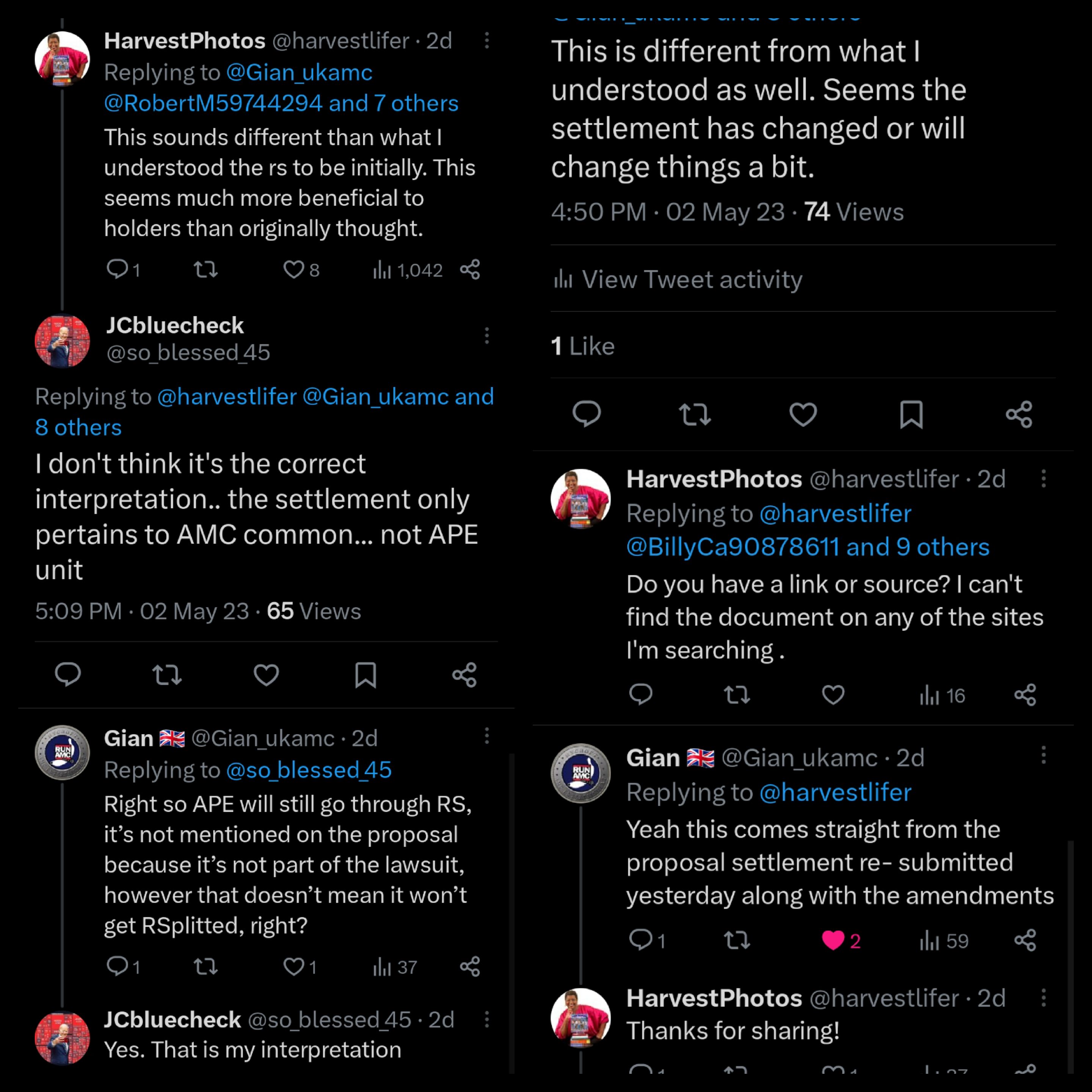Open more options on JCbluecheck's main tweet
The height and width of the screenshot is (1092, 1092).
click(x=486, y=336)
